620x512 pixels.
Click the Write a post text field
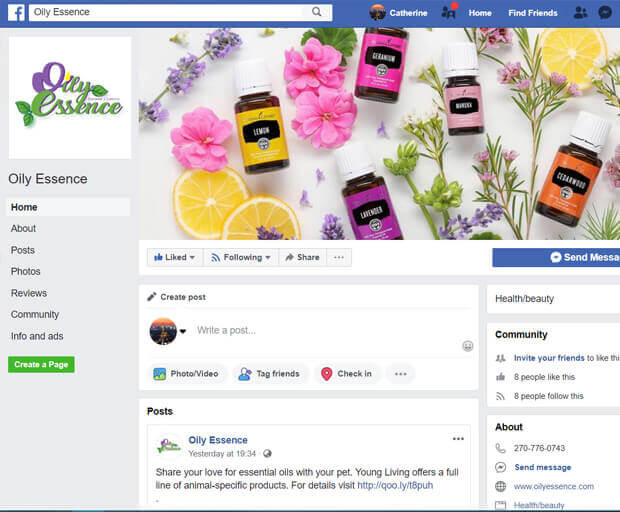pyautogui.click(x=320, y=330)
